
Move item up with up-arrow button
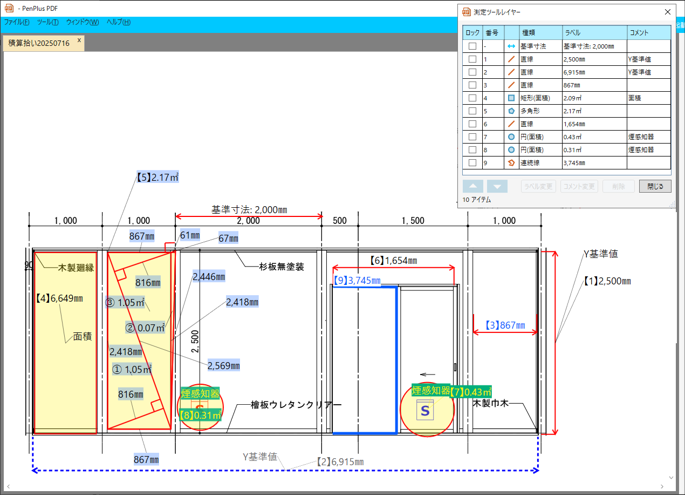coord(473,187)
